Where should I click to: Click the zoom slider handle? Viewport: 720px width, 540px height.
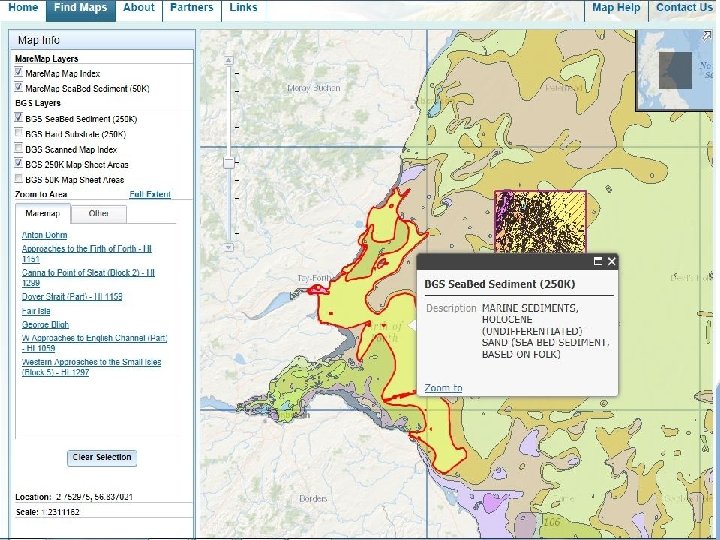pyautogui.click(x=229, y=163)
